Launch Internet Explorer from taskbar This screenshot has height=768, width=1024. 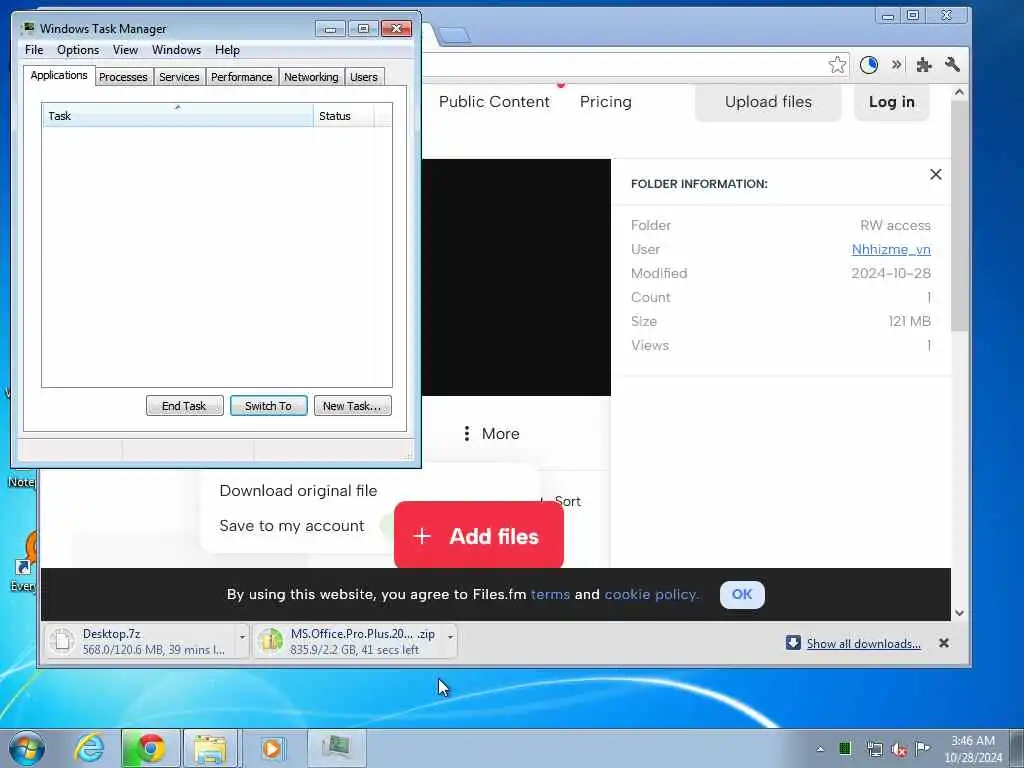coord(89,748)
